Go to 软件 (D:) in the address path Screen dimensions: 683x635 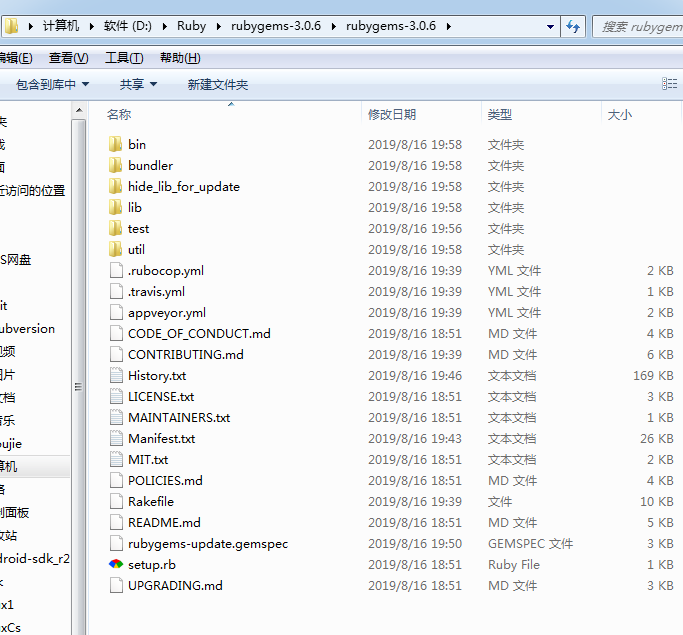(128, 26)
